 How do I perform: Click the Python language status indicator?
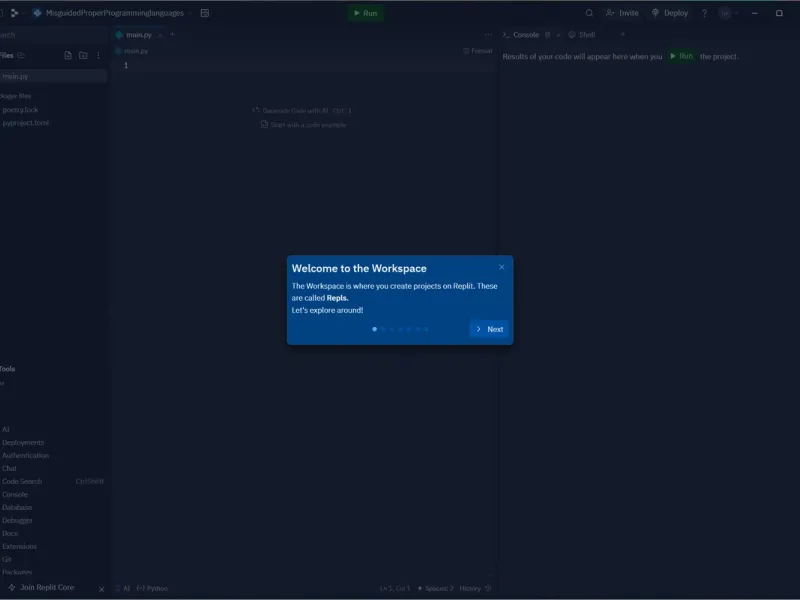pyautogui.click(x=152, y=588)
